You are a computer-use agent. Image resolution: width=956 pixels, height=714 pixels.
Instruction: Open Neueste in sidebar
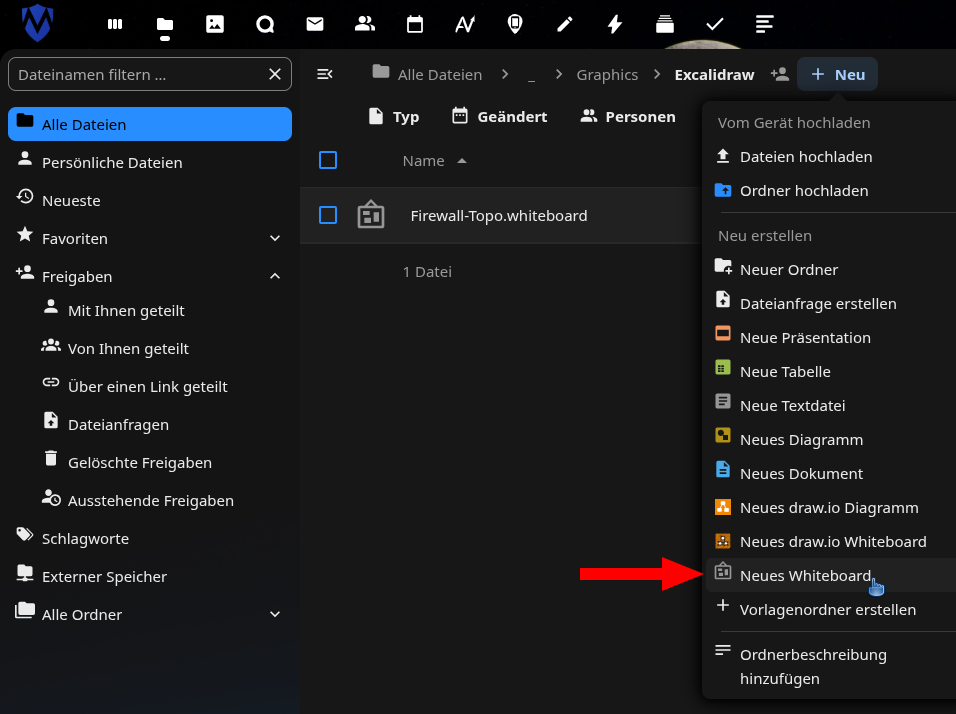(x=150, y=200)
